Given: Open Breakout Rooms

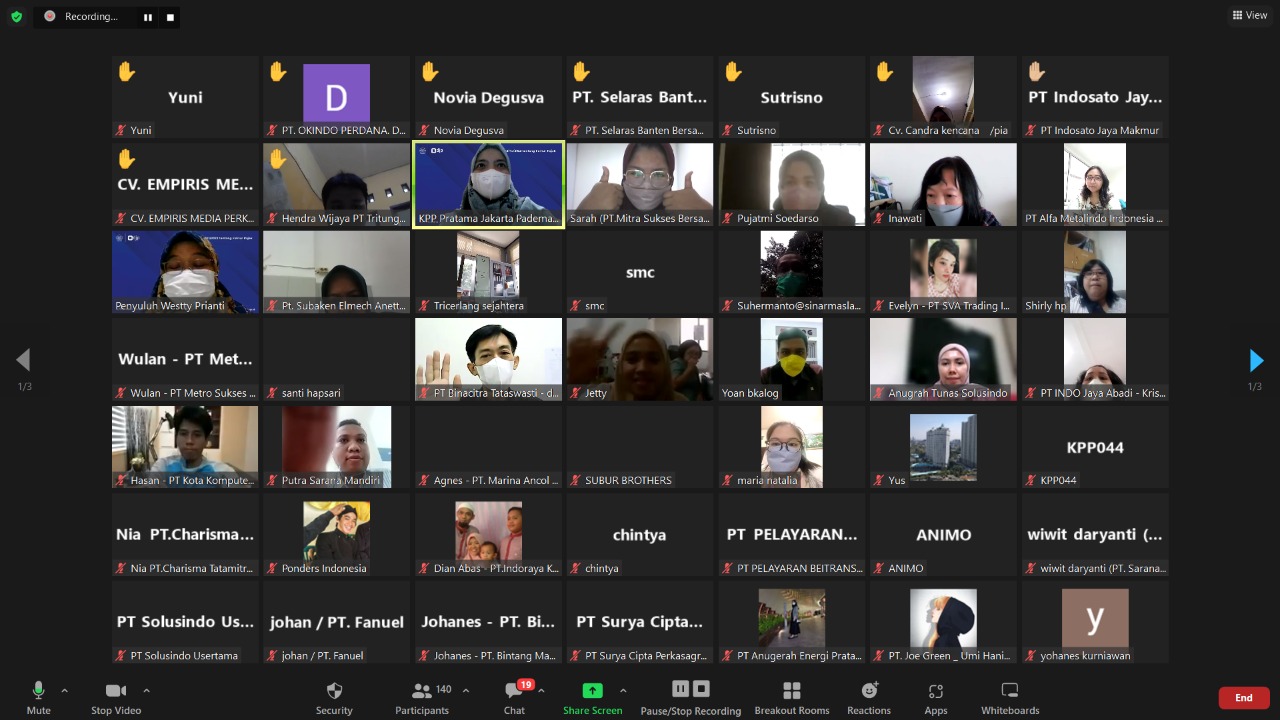Looking at the screenshot, I should (x=791, y=691).
